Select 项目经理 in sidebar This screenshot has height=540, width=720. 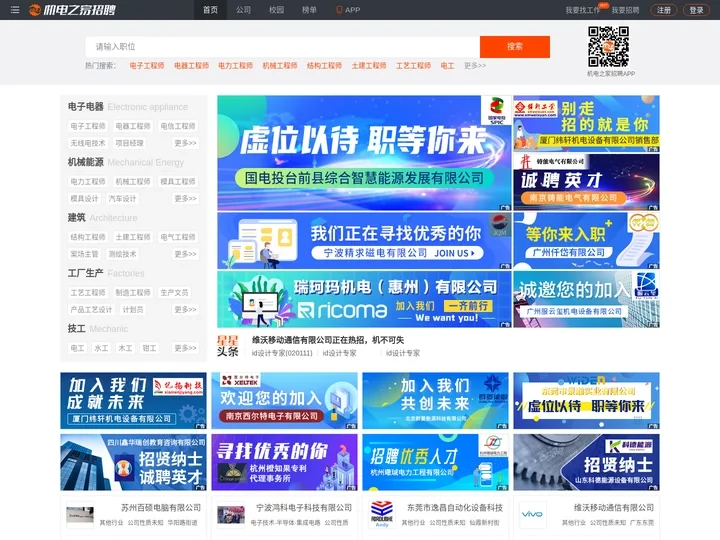click(129, 143)
